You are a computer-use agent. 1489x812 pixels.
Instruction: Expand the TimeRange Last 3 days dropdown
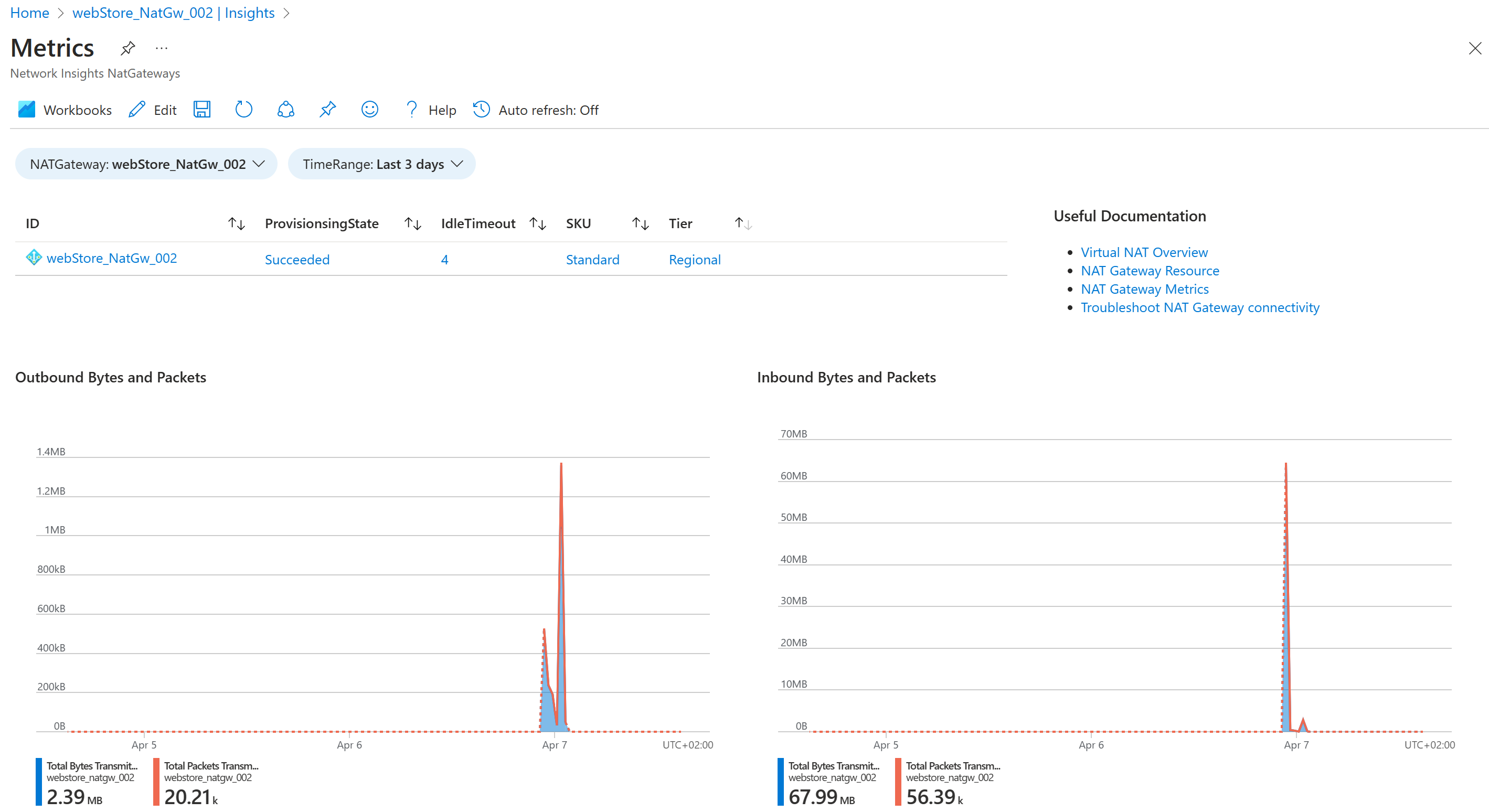tap(381, 164)
